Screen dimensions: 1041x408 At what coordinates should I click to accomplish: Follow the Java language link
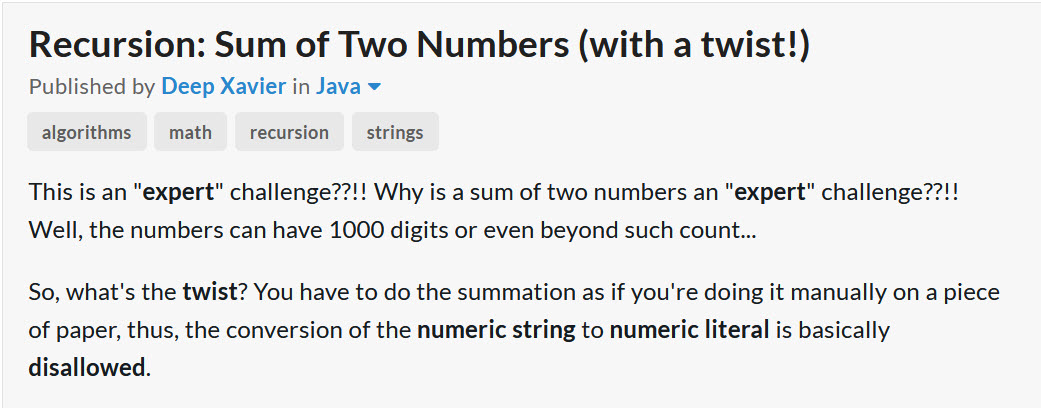338,86
